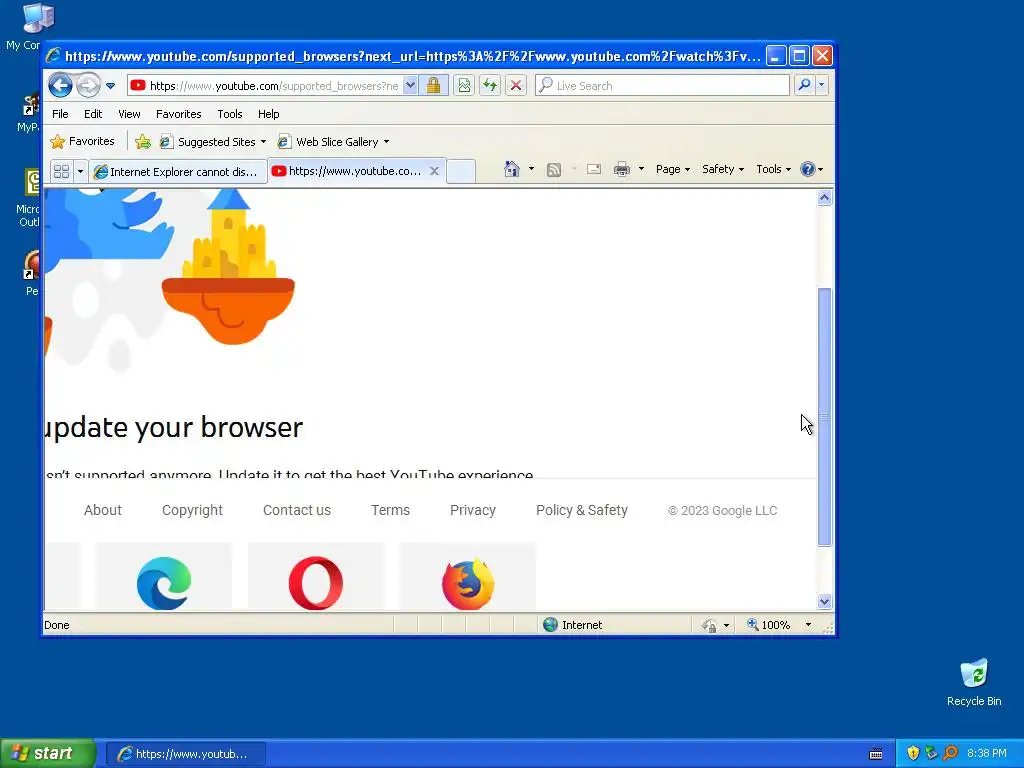The image size is (1024, 768).
Task: Open the Tools menu in menu bar
Action: [x=230, y=114]
